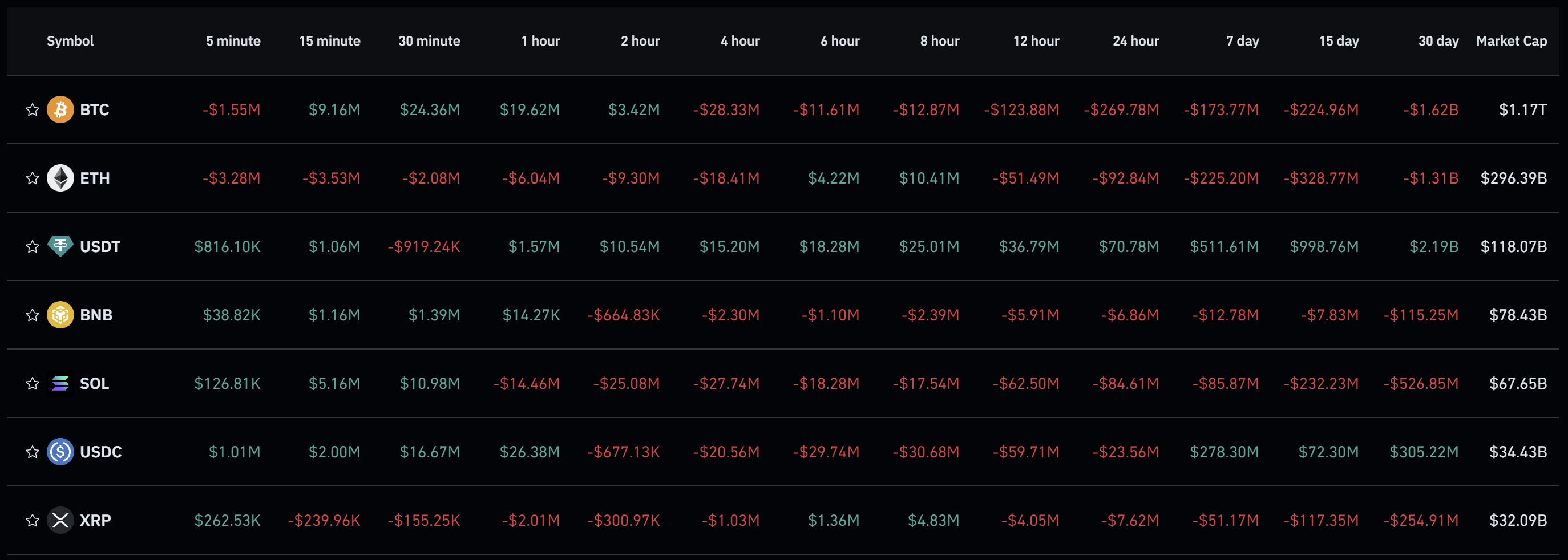Select XRP market cap $32.09B
Screen dimensions: 1568x560
1517,520
